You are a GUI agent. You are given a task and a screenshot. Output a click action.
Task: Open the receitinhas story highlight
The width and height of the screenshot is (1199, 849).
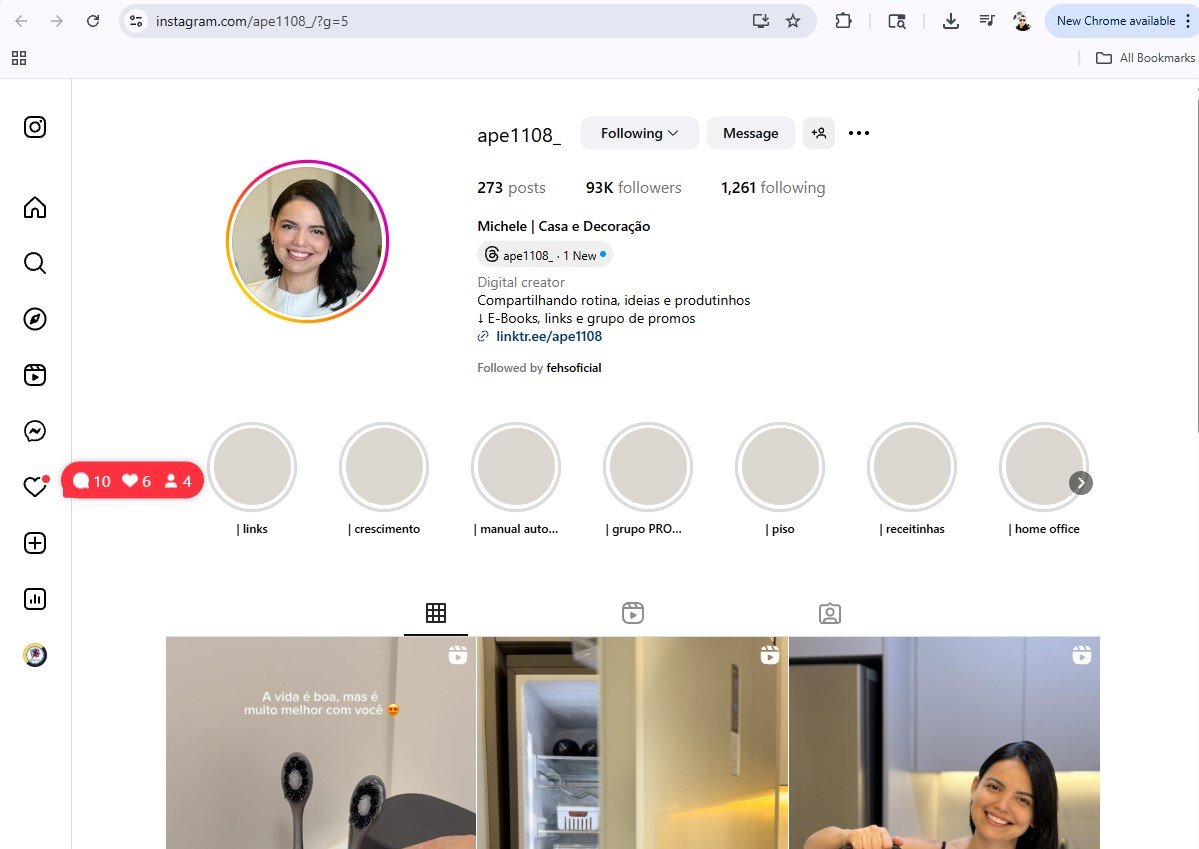[911, 467]
